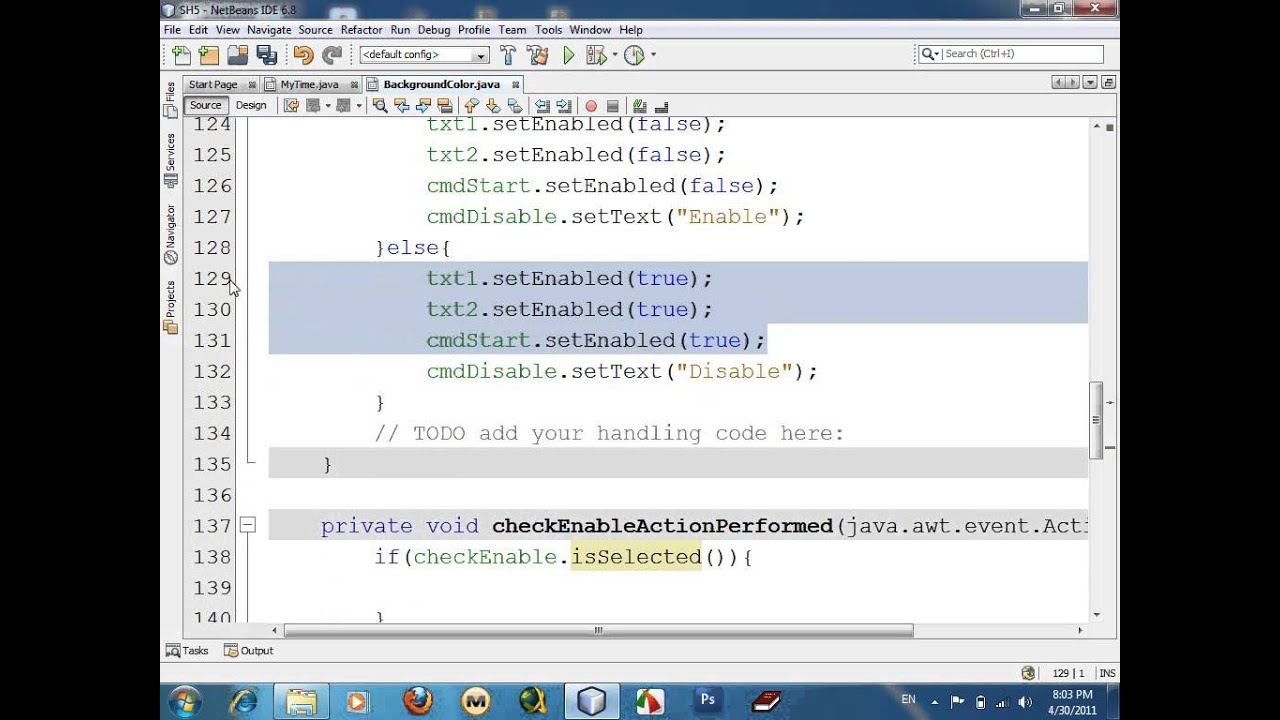1280x720 pixels.
Task: Click the status bar globe update icon
Action: tap(1028, 673)
